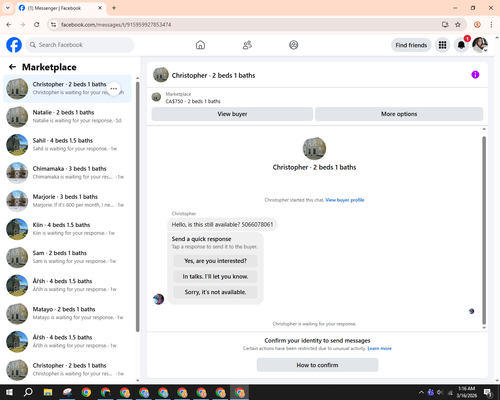The image size is (500, 400).
Task: Open the conversation options ellipsis for Christopher
Action: (114, 89)
